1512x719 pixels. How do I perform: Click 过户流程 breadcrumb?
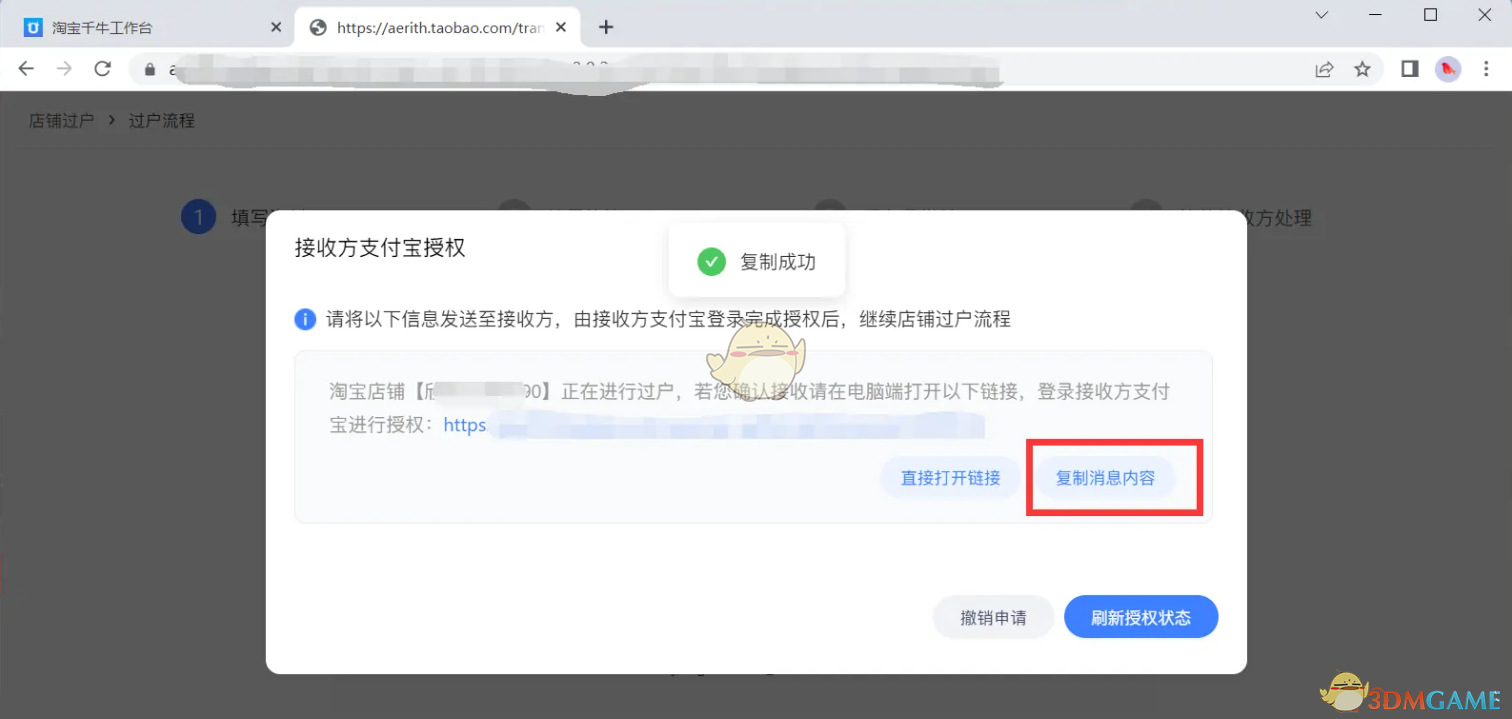coord(161,120)
